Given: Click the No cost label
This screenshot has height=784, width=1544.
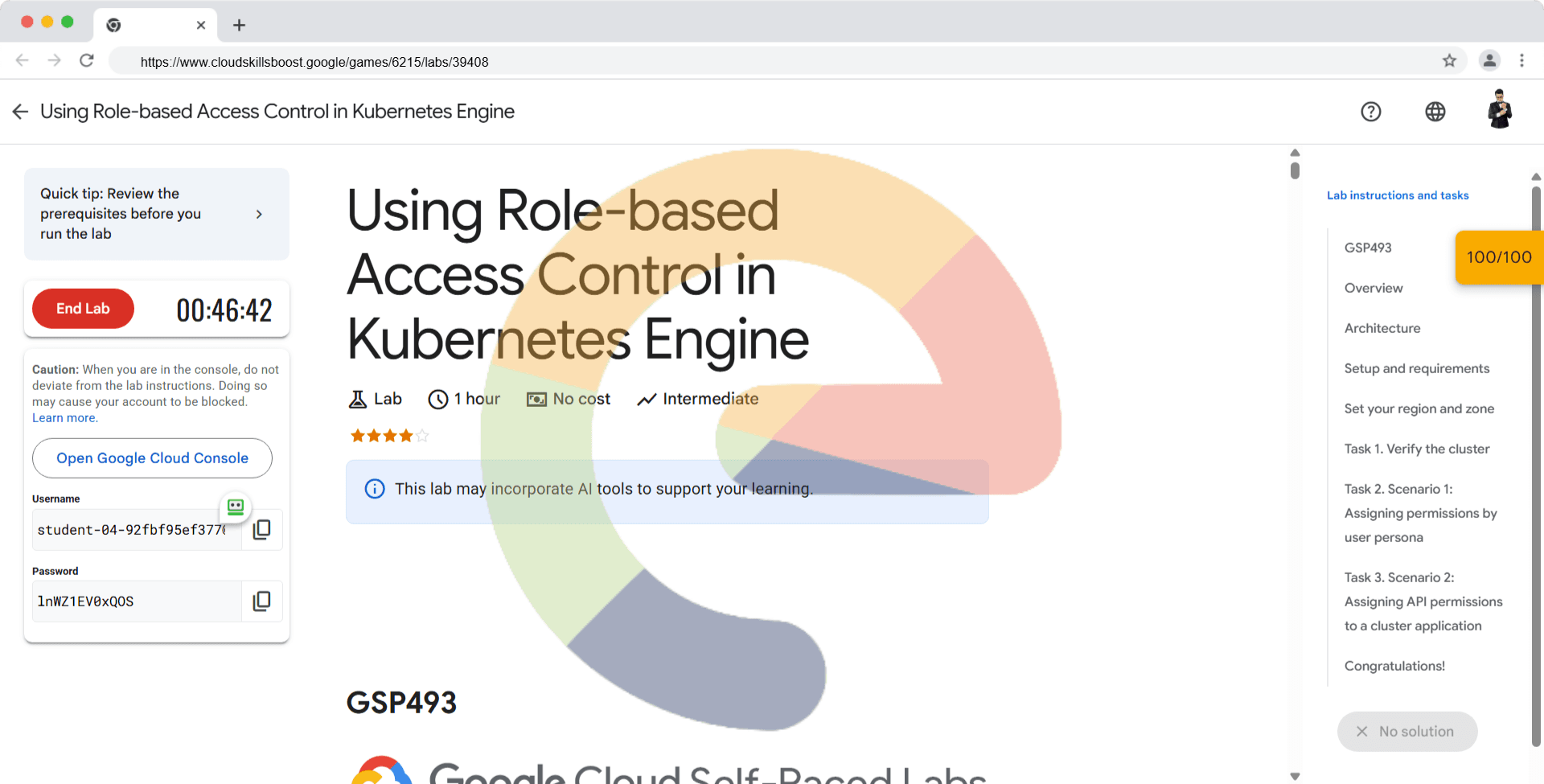Looking at the screenshot, I should click(569, 399).
